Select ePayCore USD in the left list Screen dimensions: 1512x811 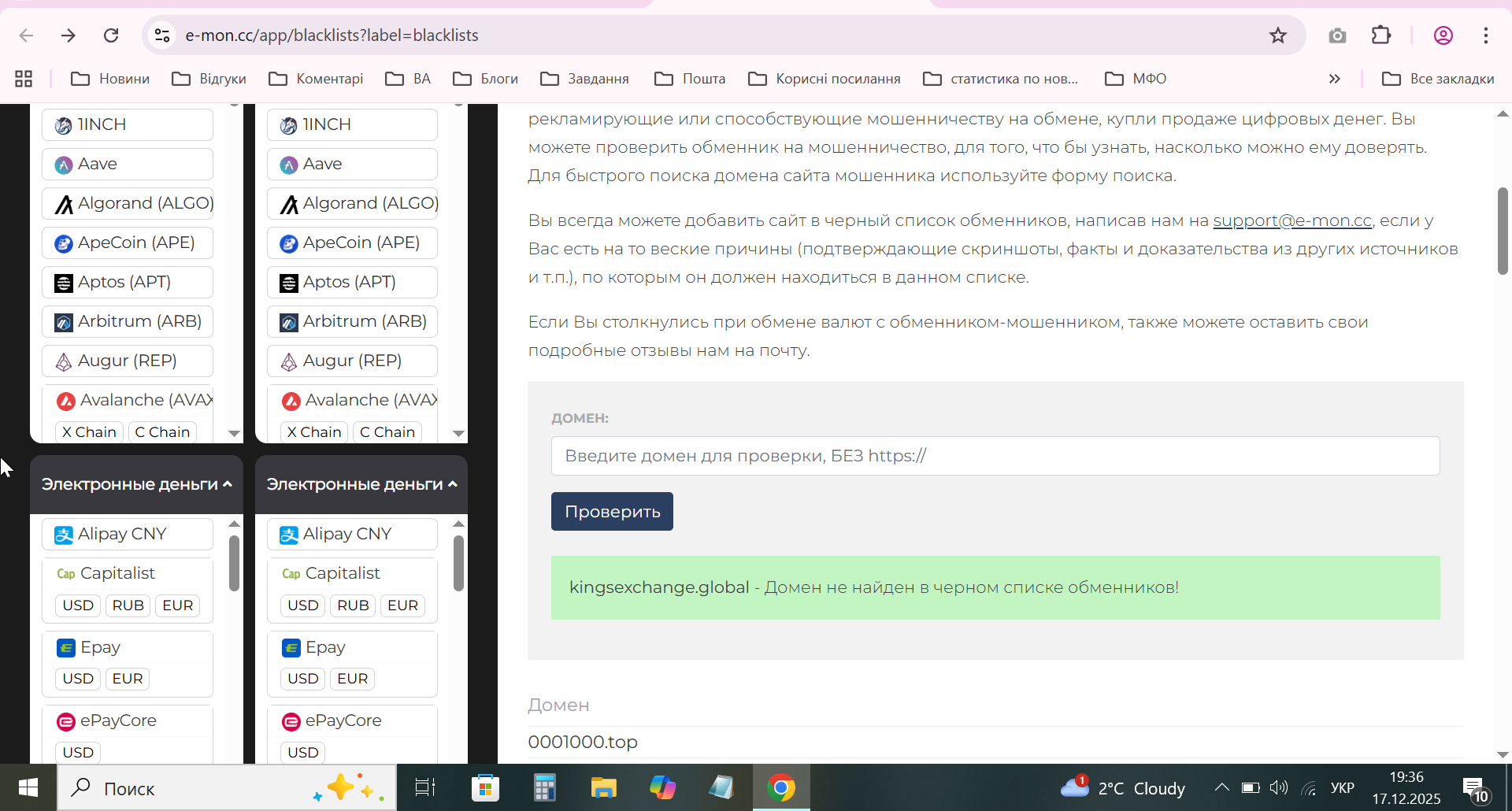(x=78, y=753)
